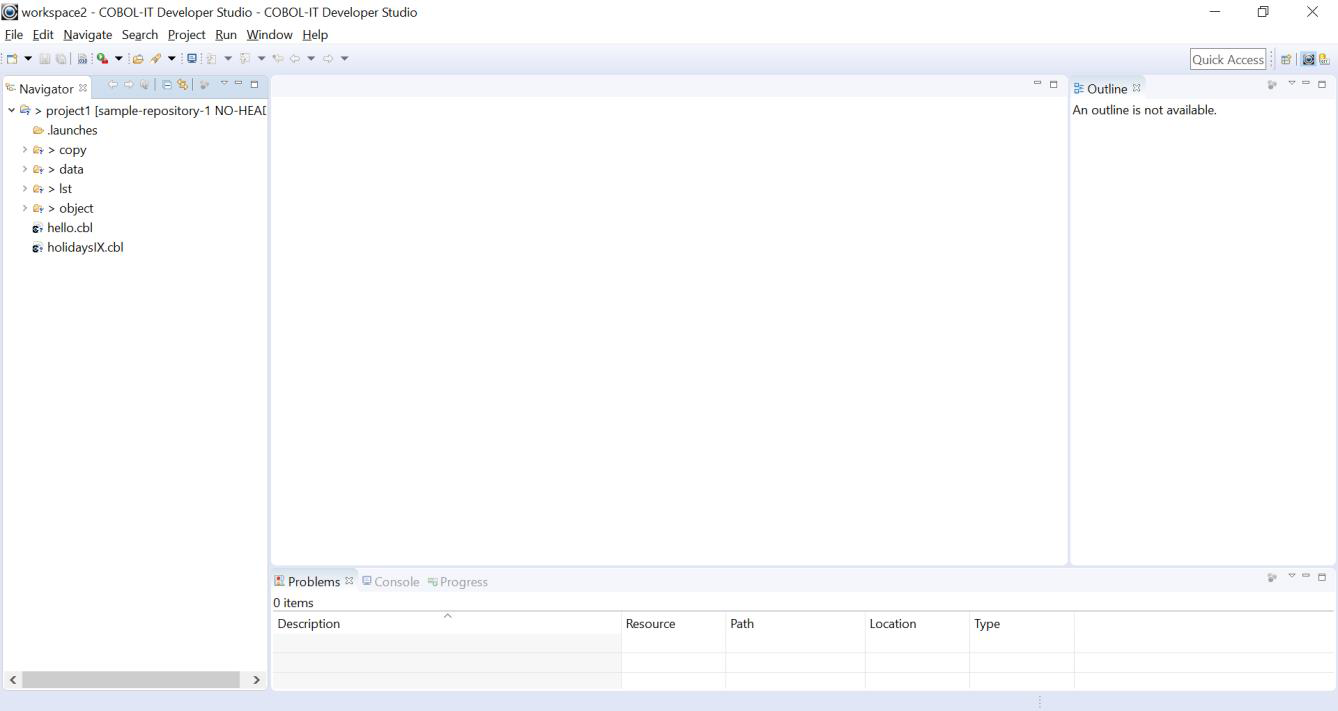Click the New wizard icon
The width and height of the screenshot is (1338, 711).
13,57
